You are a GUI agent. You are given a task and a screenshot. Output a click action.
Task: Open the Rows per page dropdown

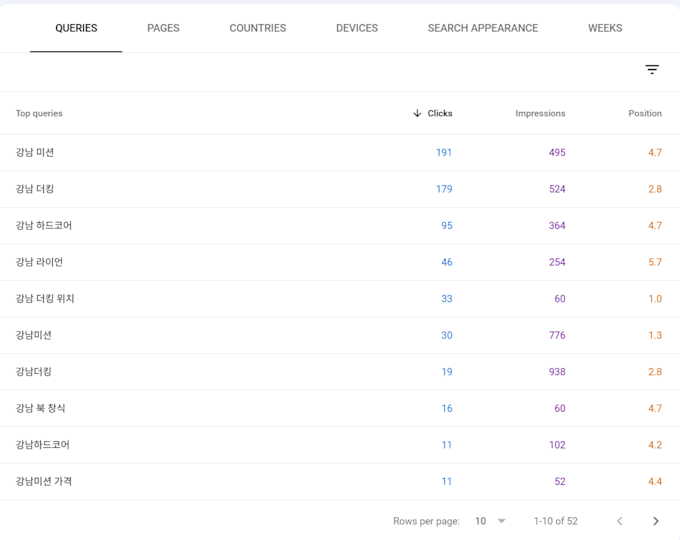pyautogui.click(x=490, y=521)
